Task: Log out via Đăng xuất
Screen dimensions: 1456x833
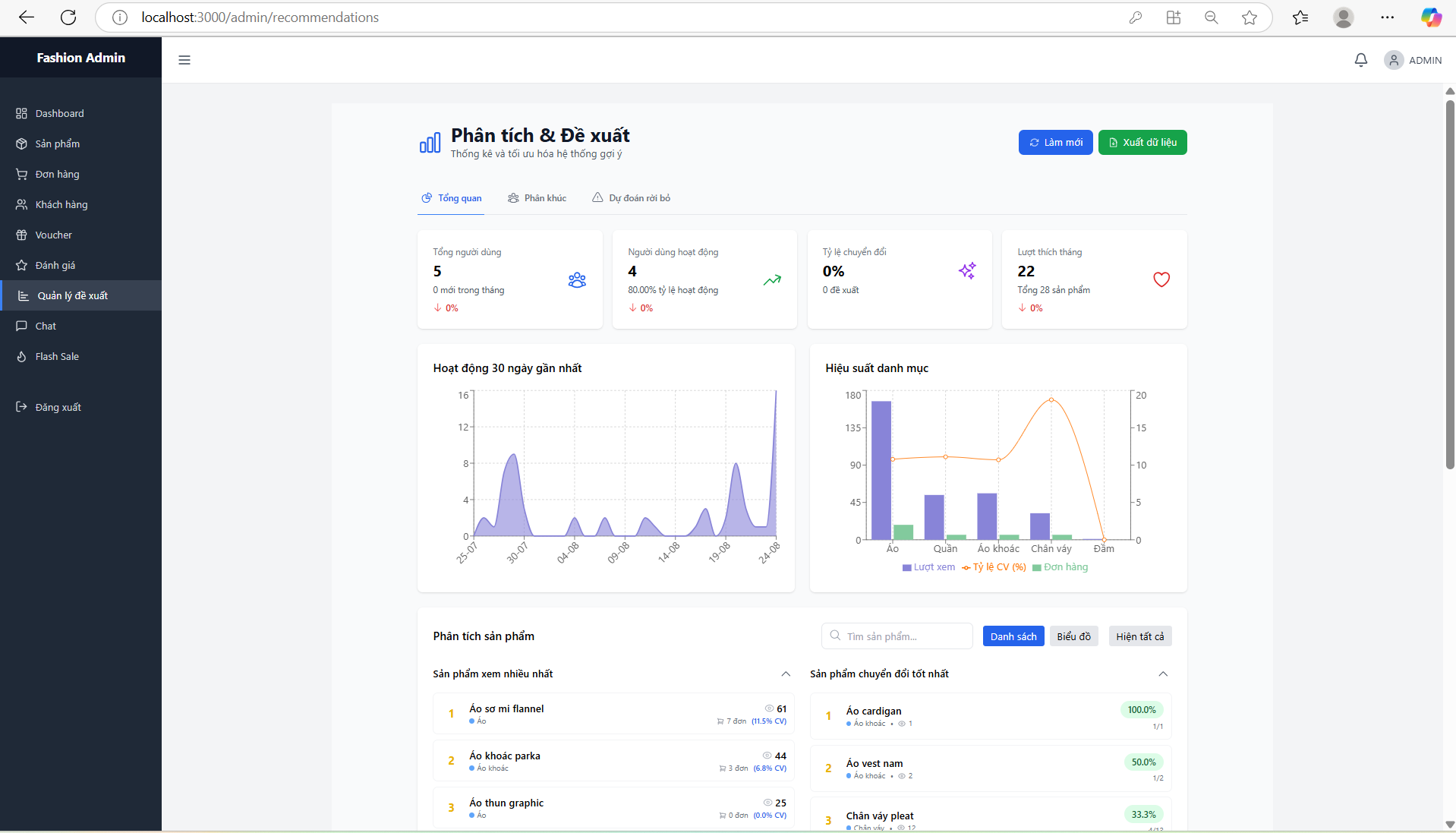Action: pos(80,407)
